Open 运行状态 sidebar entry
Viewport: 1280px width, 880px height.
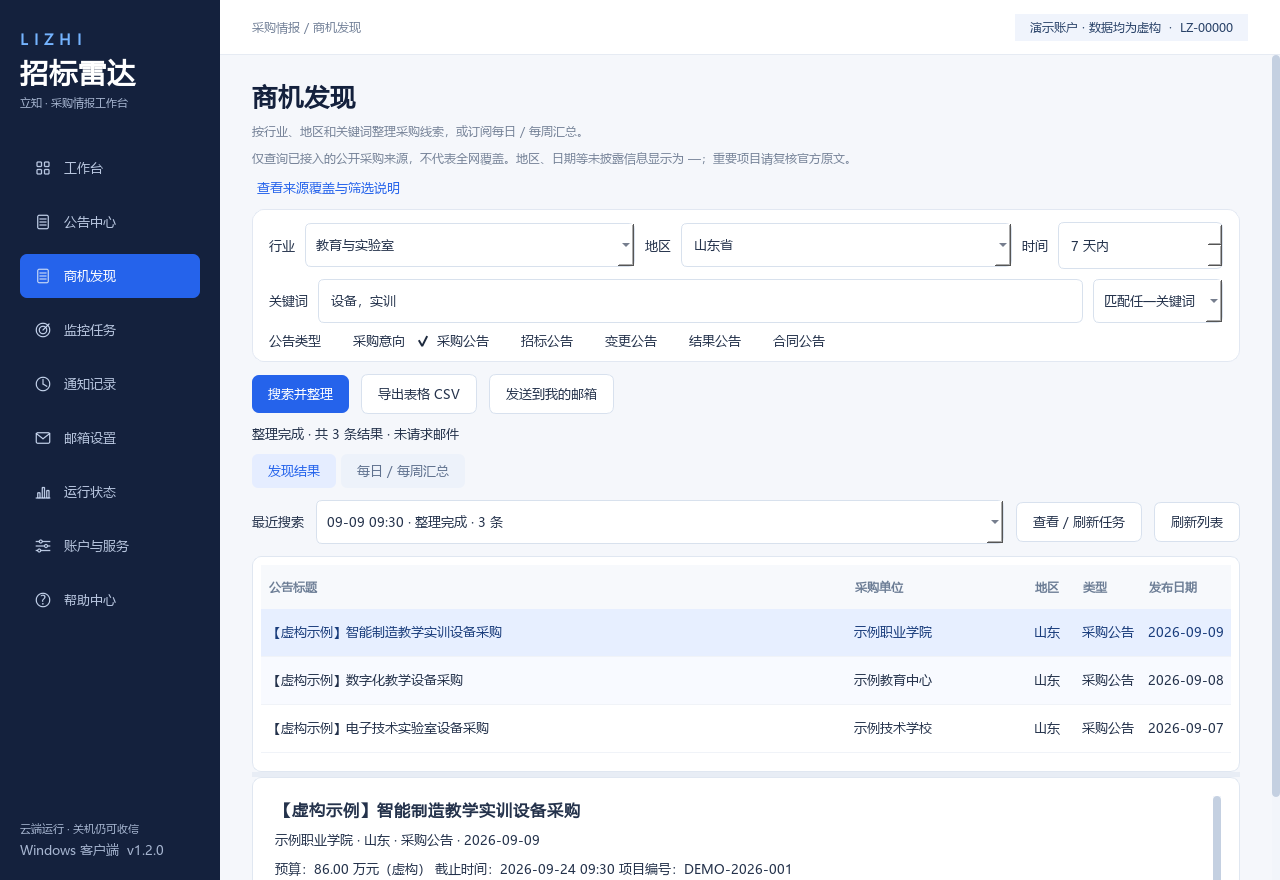(x=110, y=492)
